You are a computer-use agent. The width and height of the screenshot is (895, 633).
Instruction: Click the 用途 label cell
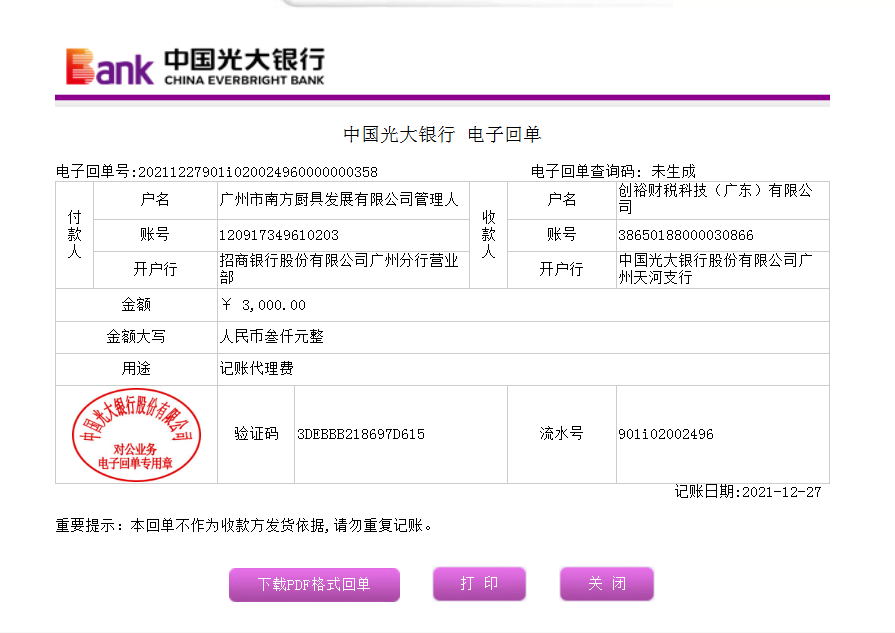click(136, 369)
